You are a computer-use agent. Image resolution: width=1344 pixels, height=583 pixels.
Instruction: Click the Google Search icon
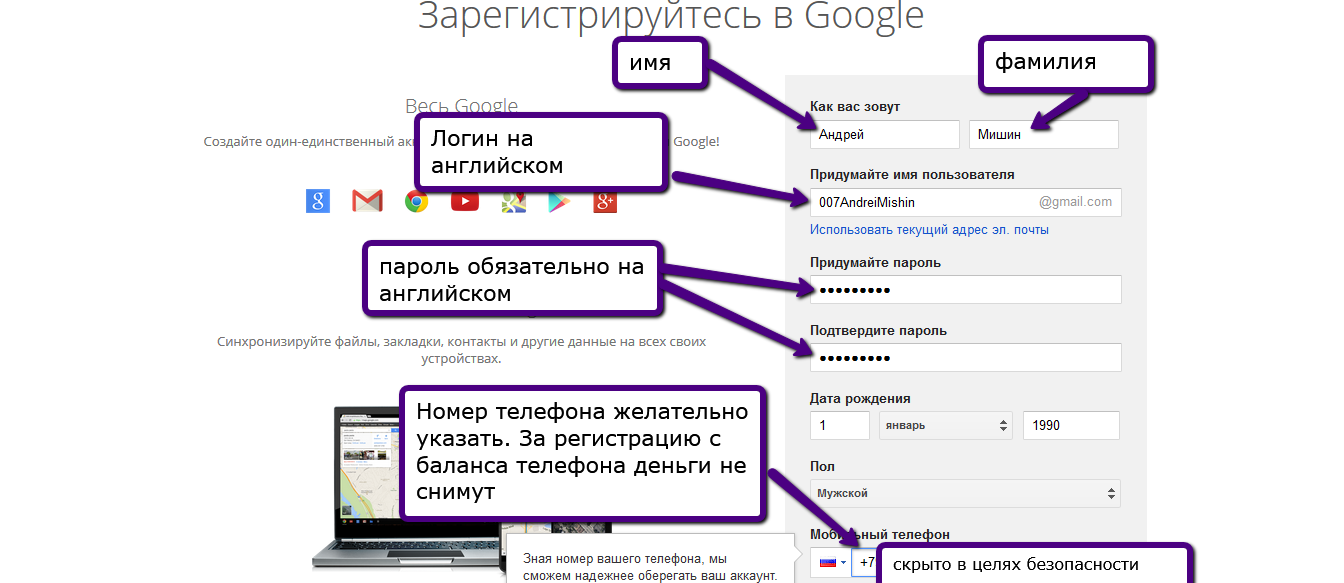[x=318, y=201]
